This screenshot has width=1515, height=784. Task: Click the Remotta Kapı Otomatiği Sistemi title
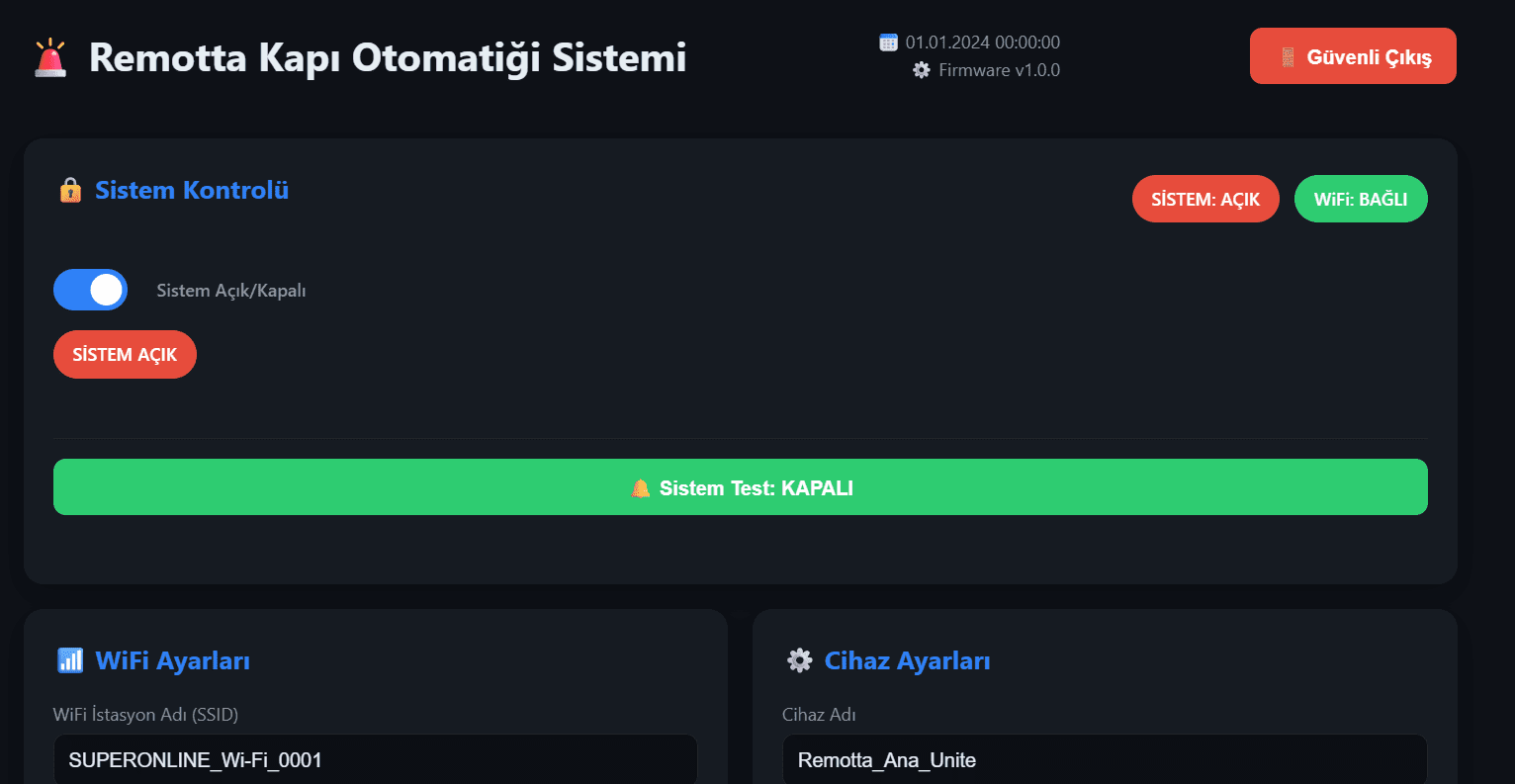388,57
